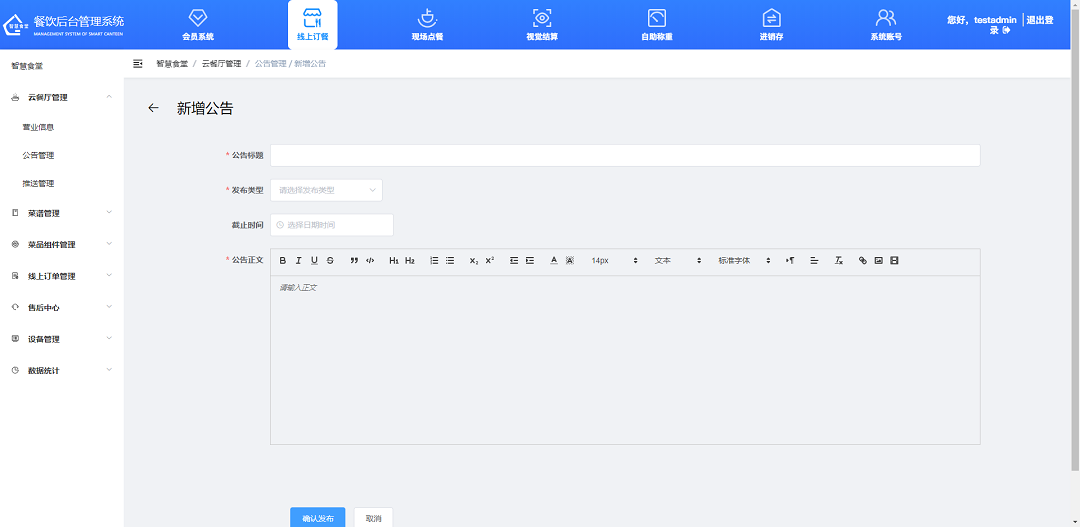Open the text color picker
The image size is (1080, 527).
pos(554,260)
